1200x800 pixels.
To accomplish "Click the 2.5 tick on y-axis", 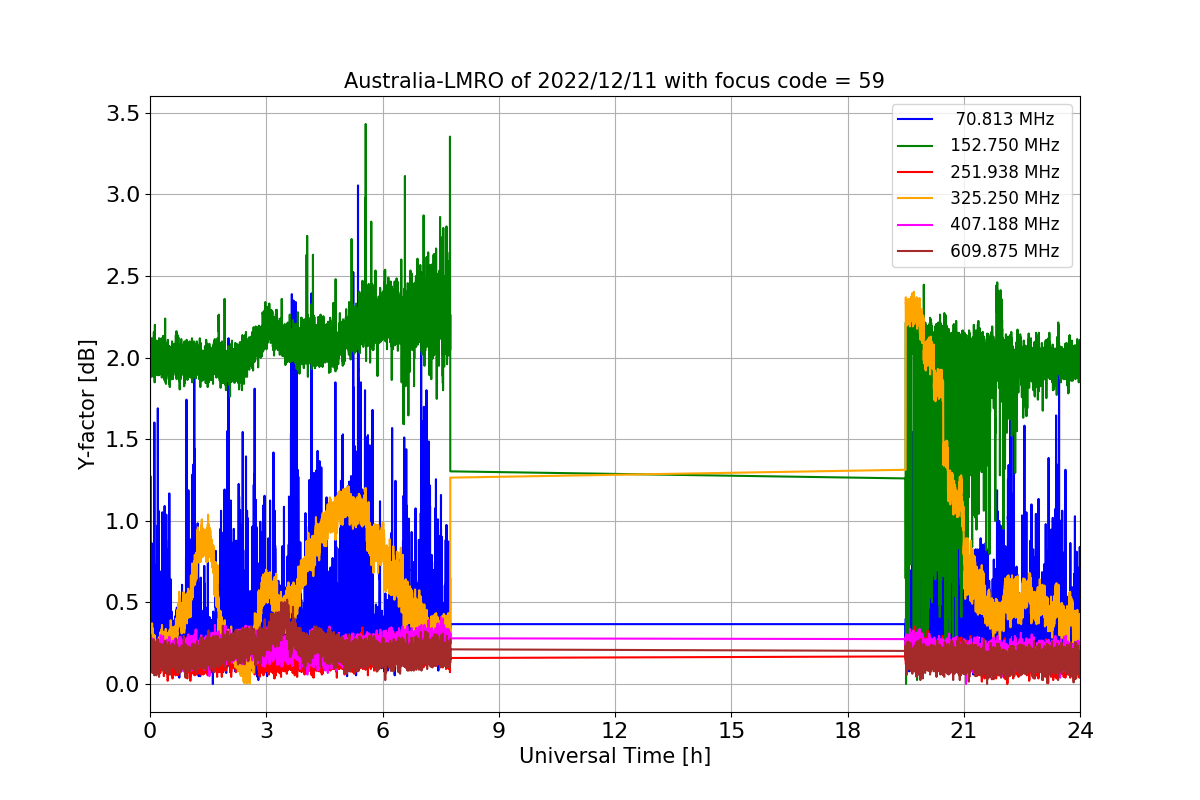I will click(x=121, y=276).
